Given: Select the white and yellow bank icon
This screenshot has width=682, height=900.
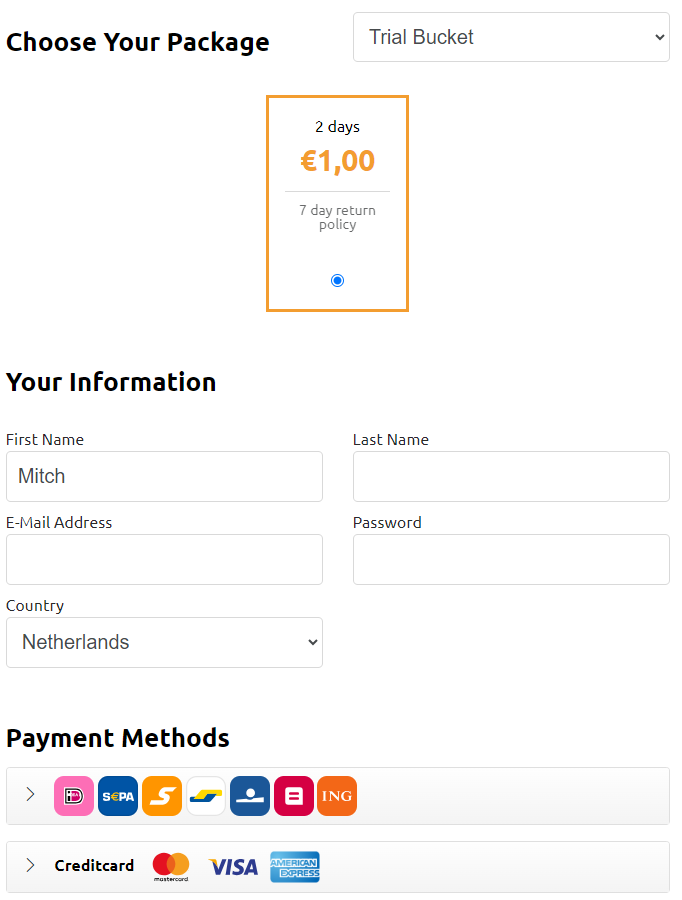Looking at the screenshot, I should 205,795.
